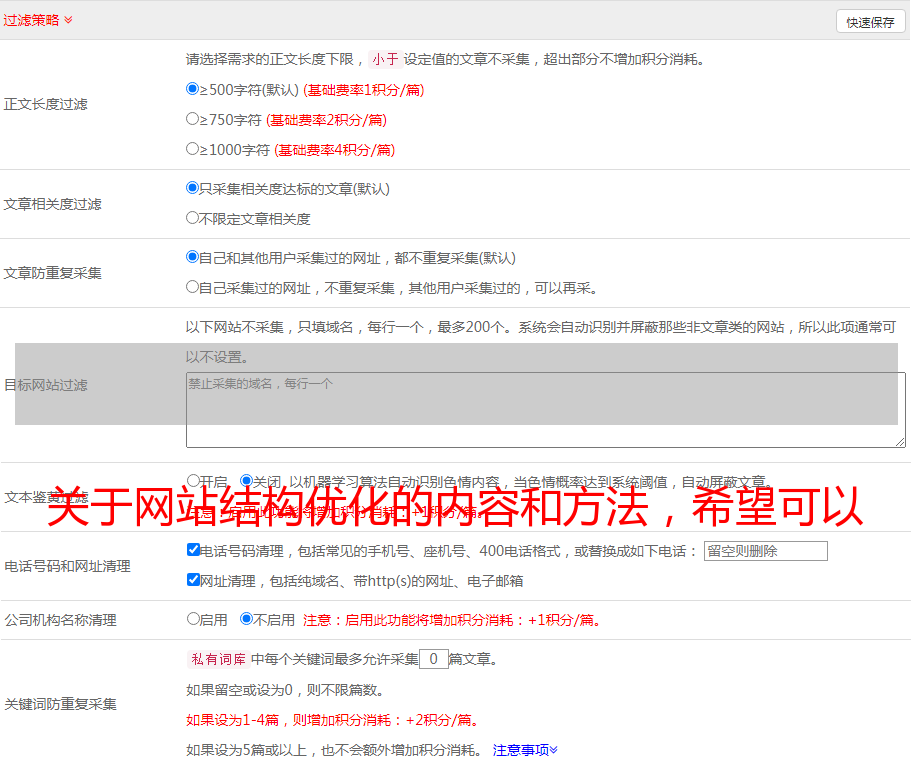Click the 留空则删除 replacement phone field
This screenshot has width=912, height=768.
765,551
